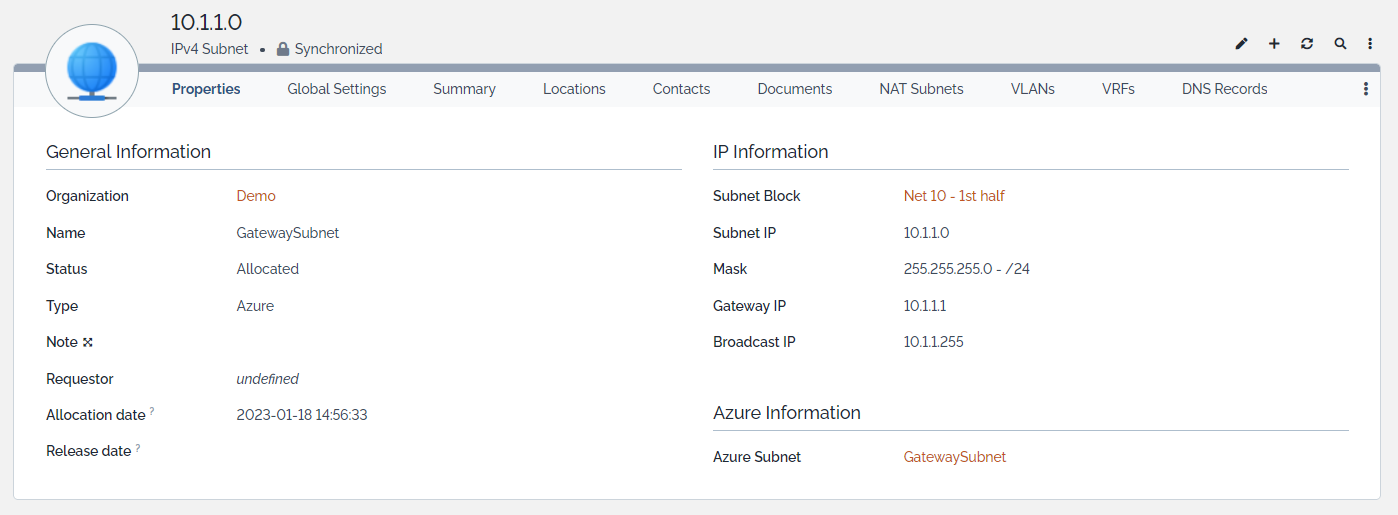Open the top-right vertical dots menu
This screenshot has height=515, width=1398.
[x=1370, y=44]
